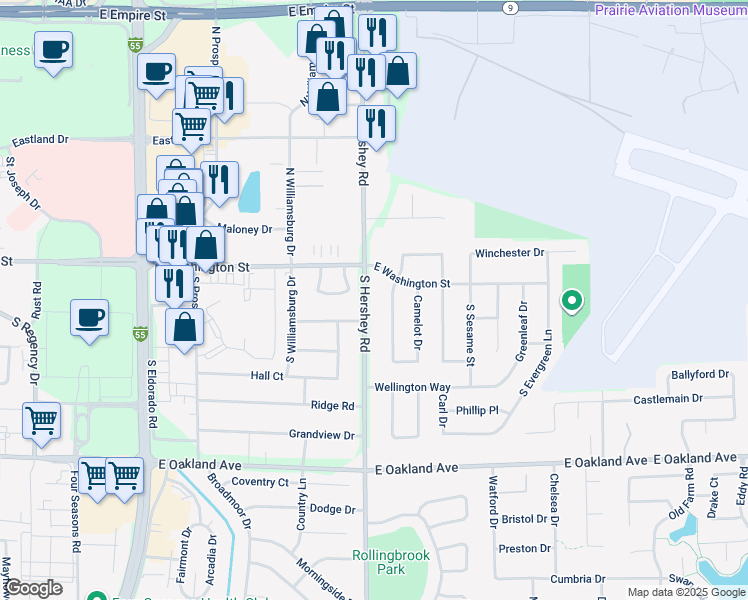
Task: Open the shopping cart marker on Eastland Dr
Action: pos(191,127)
